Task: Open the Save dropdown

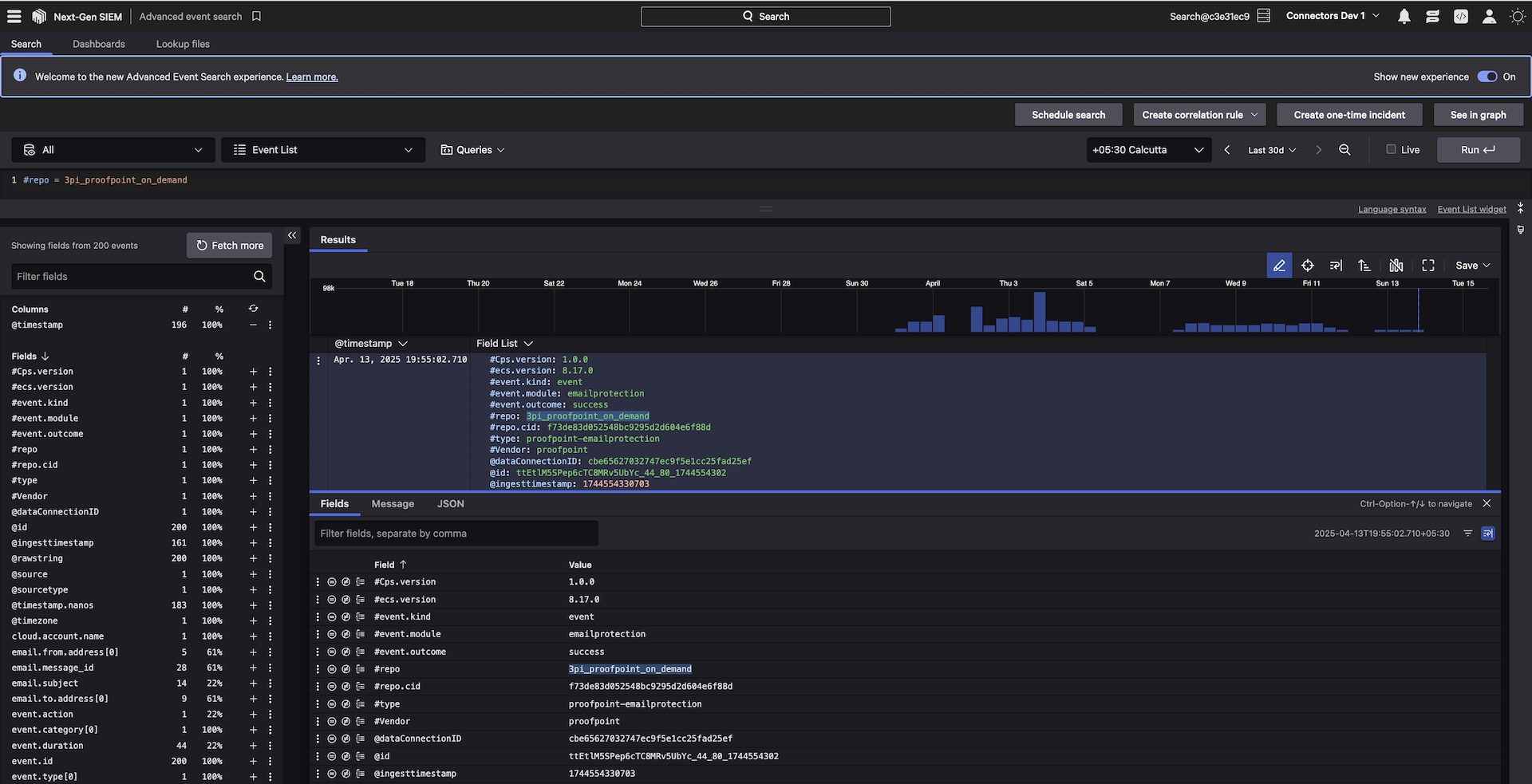Action: tap(1472, 266)
